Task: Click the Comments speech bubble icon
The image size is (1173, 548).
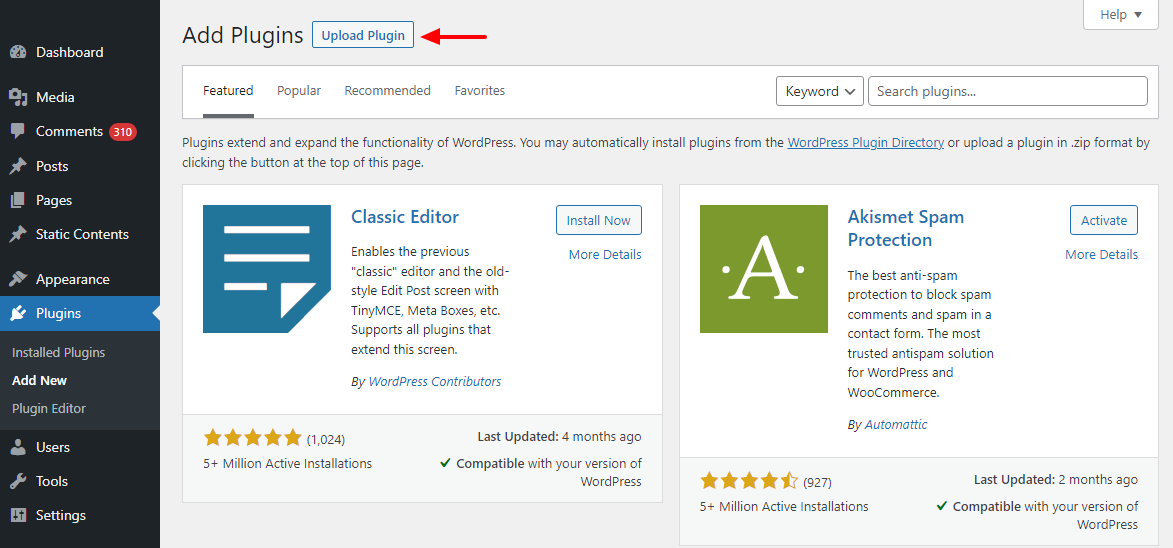Action: 17,131
